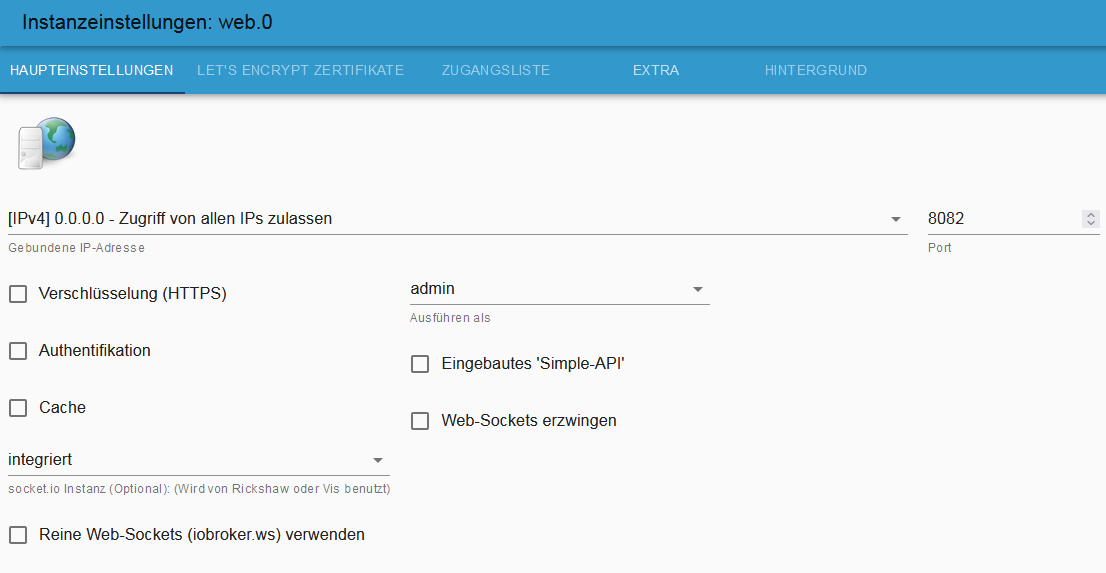
Task: Toggle the Authentifikation checkbox
Action: click(18, 351)
